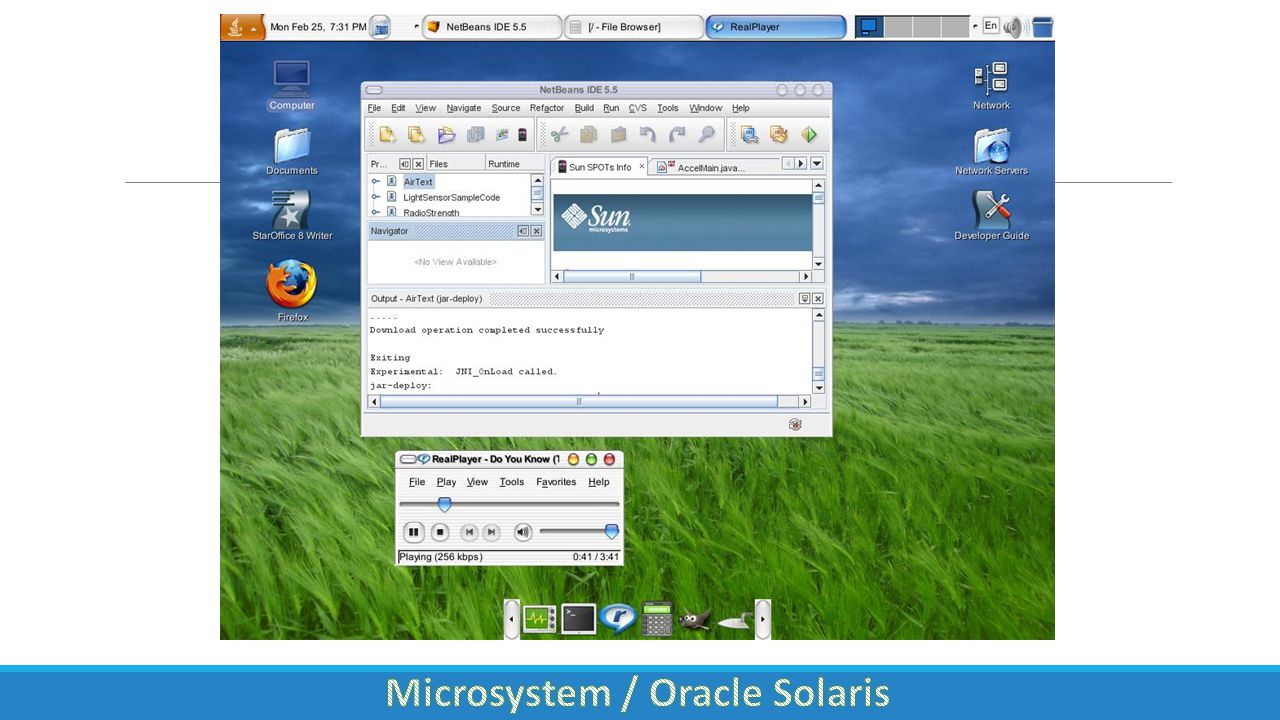Screen dimensions: 1280x720
Task: Click the Find magnifier icon in NetBeans toolbar
Action: [x=706, y=135]
